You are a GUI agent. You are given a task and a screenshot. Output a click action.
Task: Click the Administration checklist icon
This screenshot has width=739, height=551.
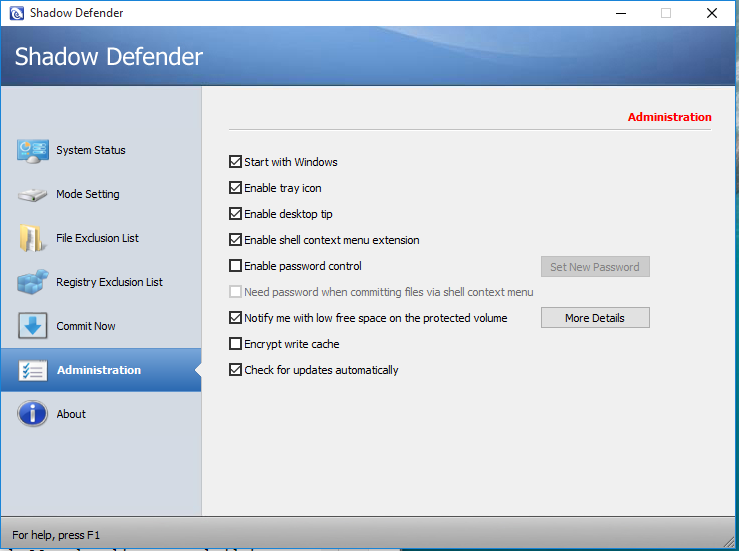click(x=33, y=370)
